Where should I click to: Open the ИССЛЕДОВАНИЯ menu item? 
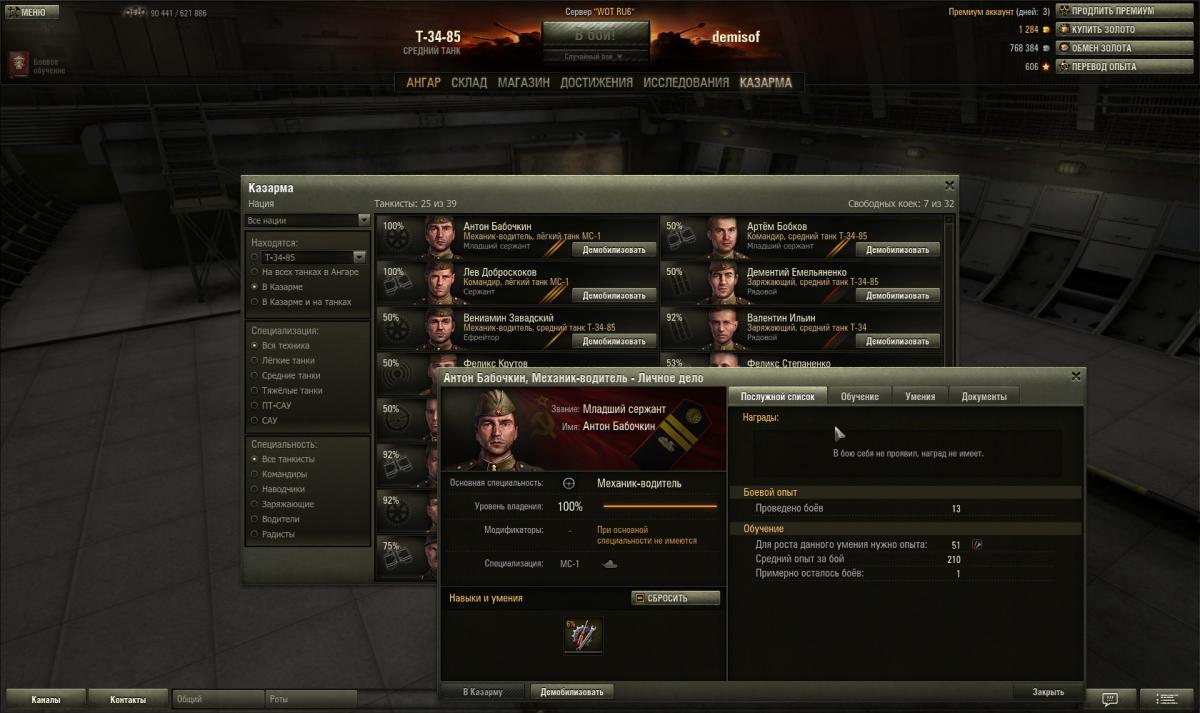coord(686,83)
